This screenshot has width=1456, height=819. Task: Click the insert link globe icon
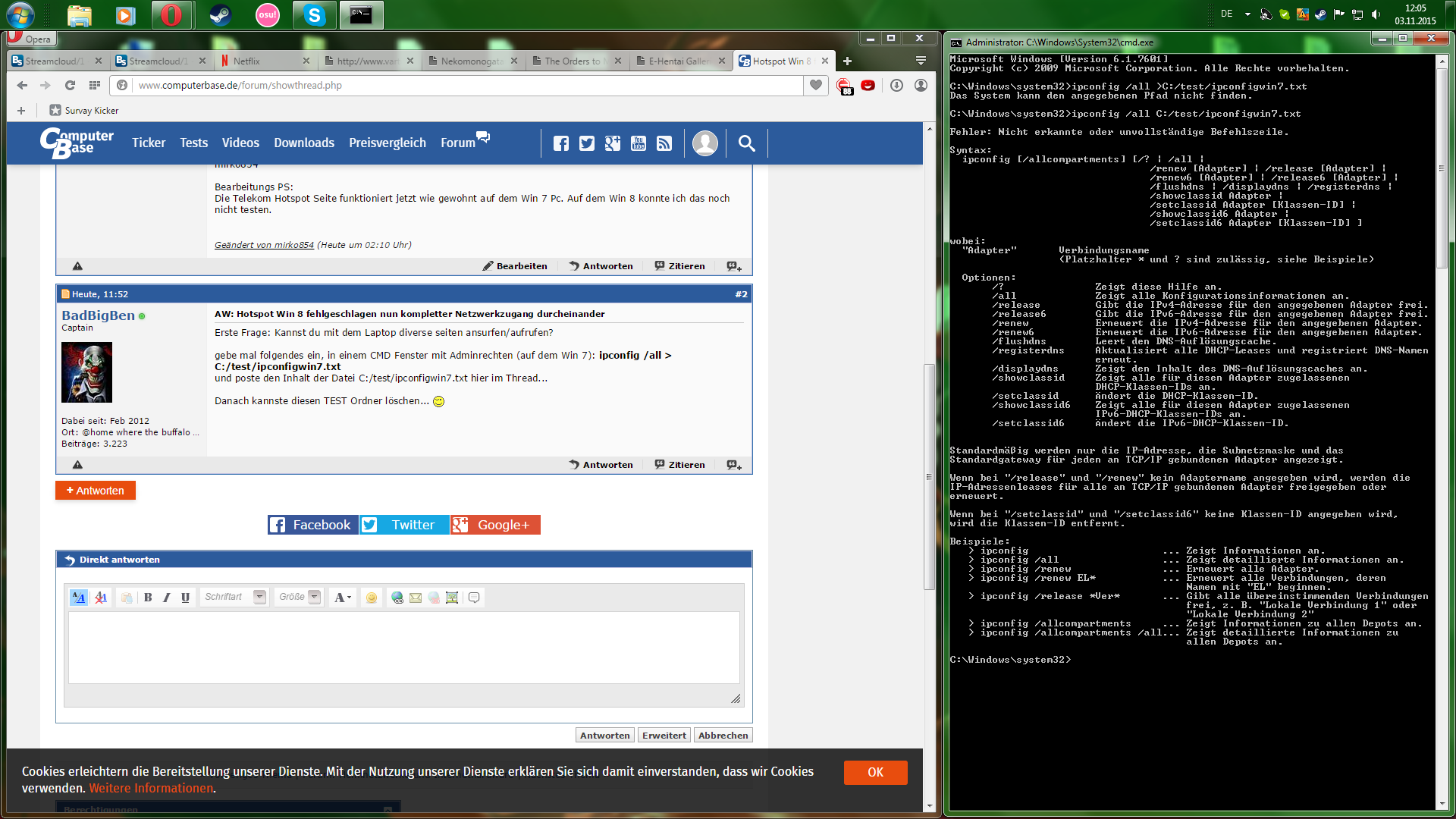(x=397, y=598)
